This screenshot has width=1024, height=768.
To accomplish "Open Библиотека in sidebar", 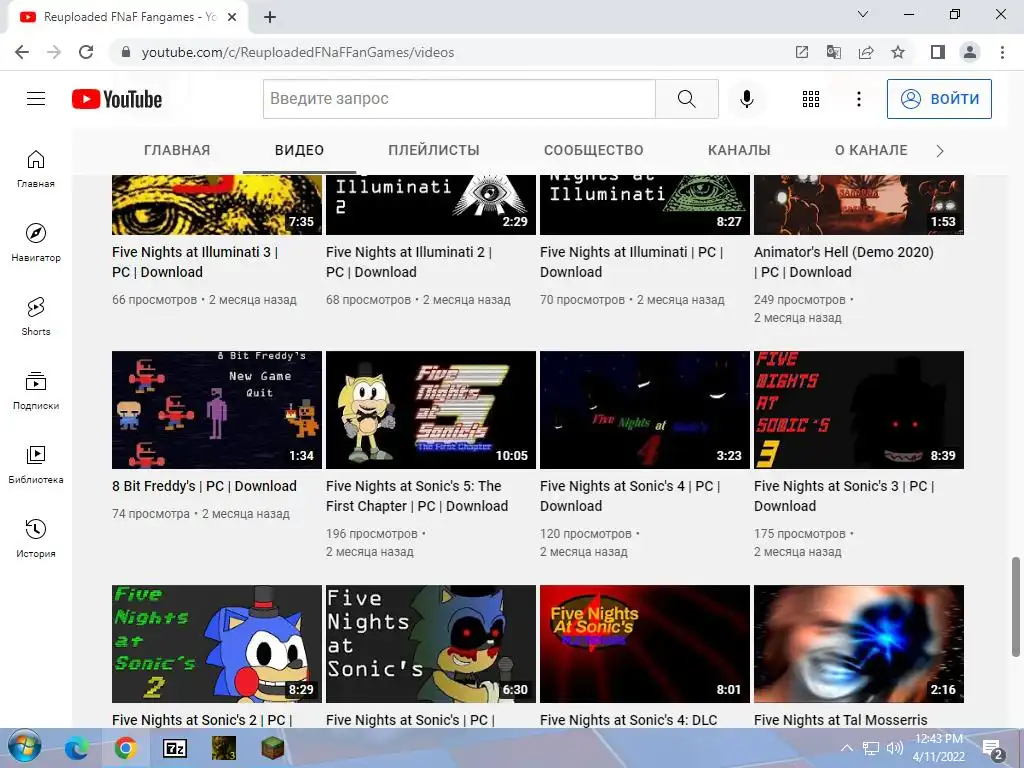I will [36, 464].
